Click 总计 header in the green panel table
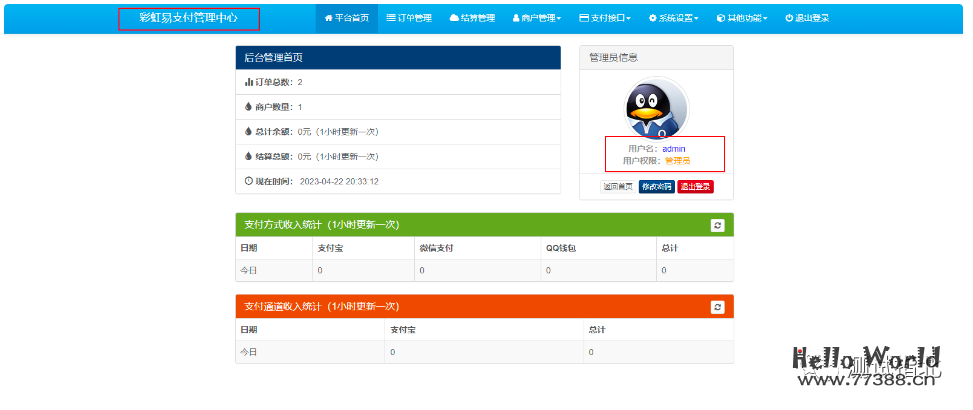 click(x=669, y=248)
